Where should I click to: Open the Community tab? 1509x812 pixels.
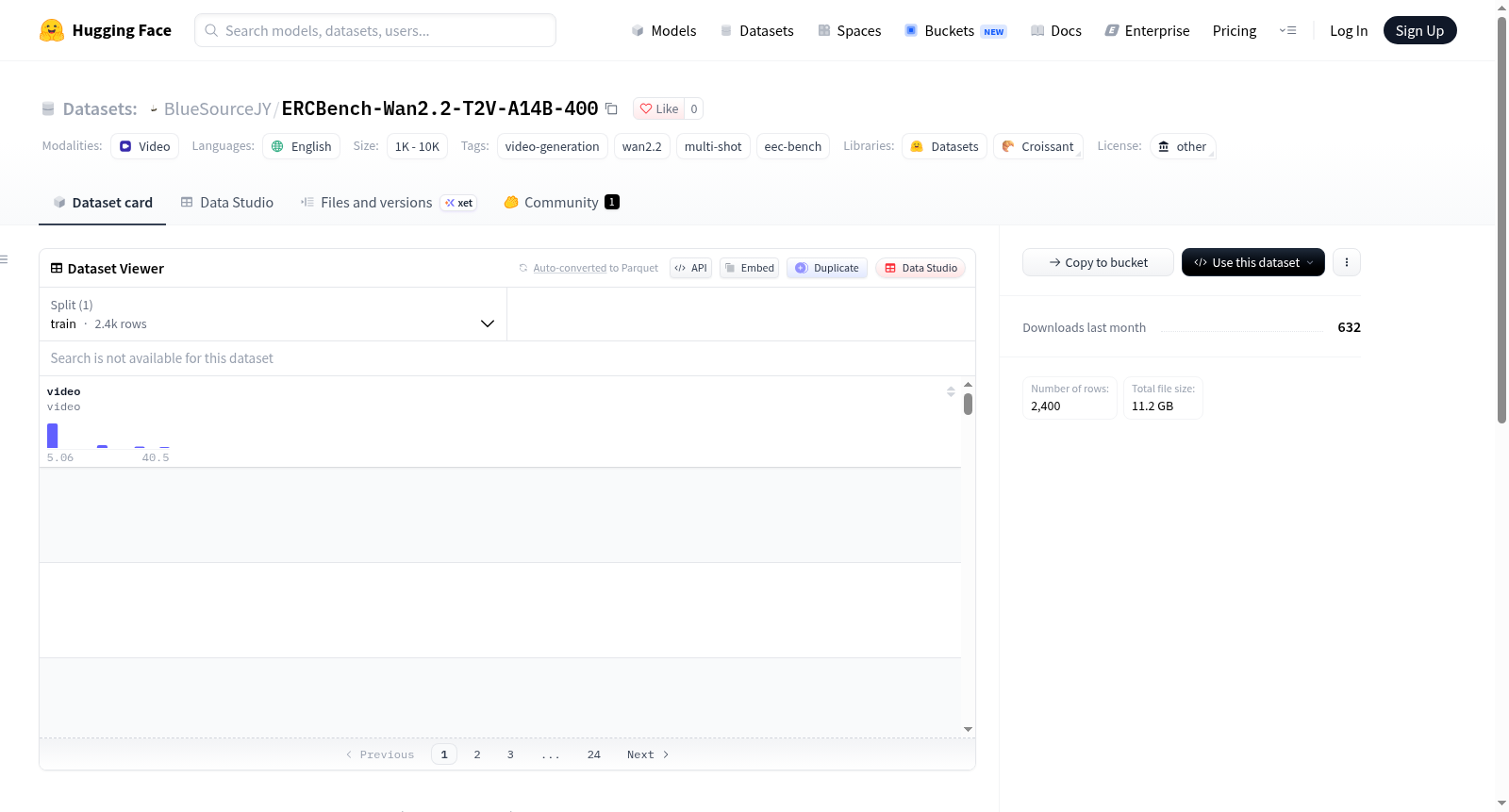561,202
